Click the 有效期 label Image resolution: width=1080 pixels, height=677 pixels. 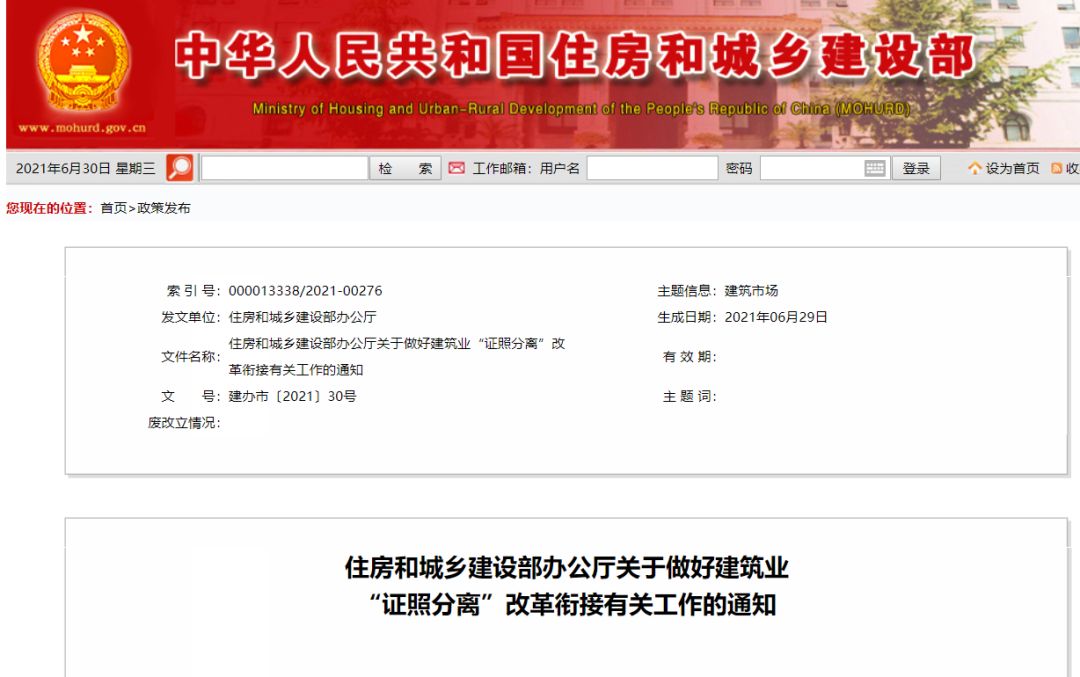tap(689, 356)
